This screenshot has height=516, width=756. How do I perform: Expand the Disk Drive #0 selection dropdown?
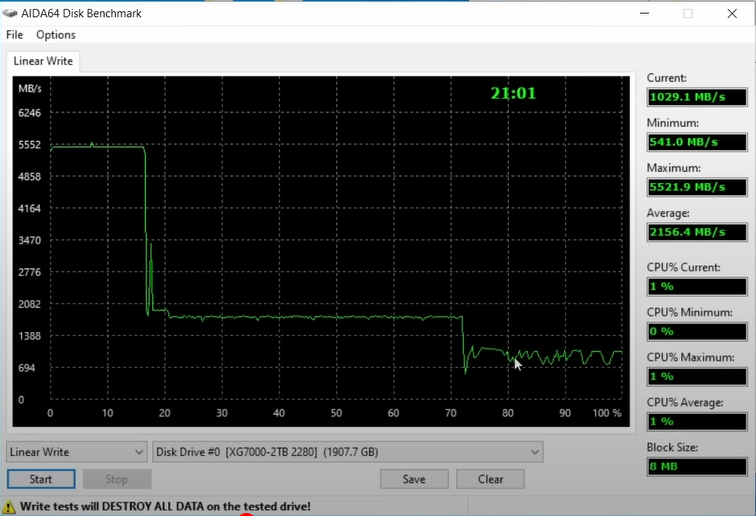pyautogui.click(x=348, y=452)
